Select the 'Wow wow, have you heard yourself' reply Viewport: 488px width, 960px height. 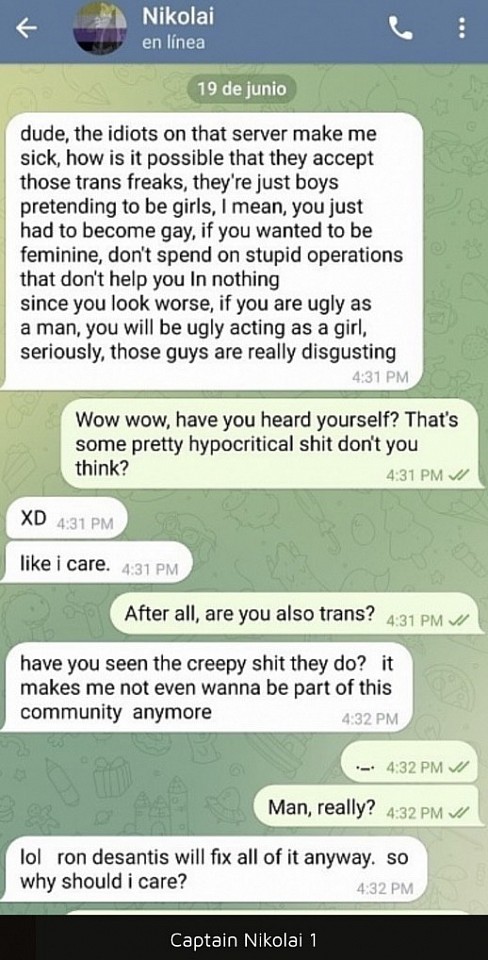[x=269, y=444]
